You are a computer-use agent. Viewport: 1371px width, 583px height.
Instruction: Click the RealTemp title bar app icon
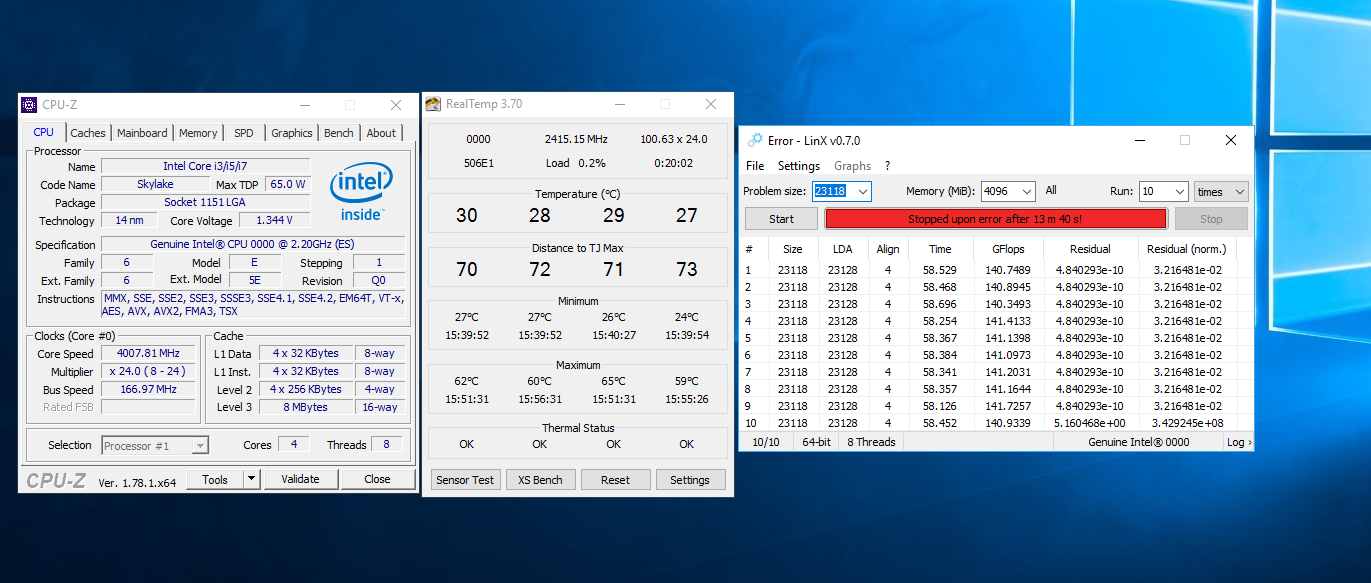tap(433, 104)
